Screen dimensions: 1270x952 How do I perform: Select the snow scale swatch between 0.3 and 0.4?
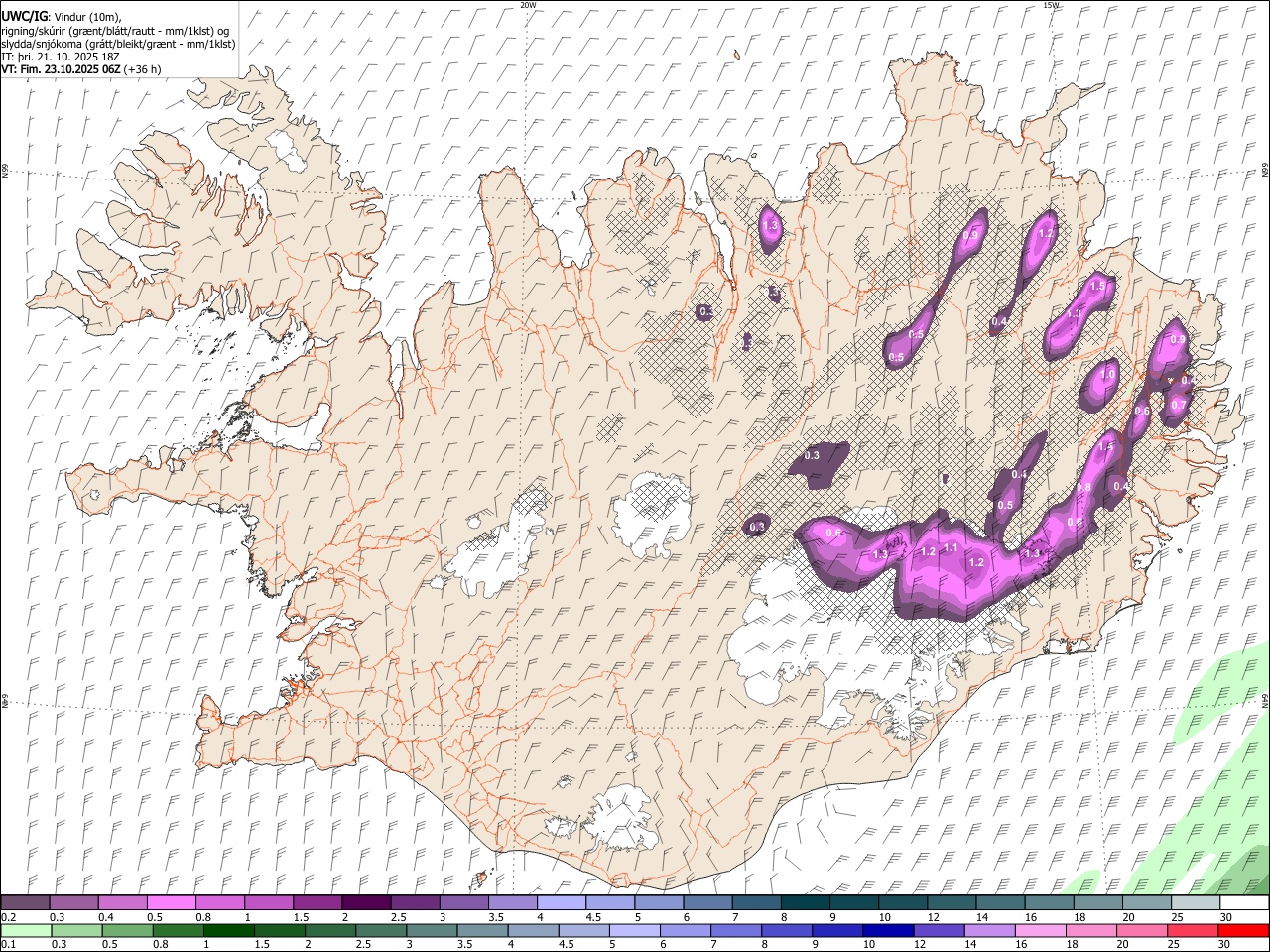pos(74,902)
